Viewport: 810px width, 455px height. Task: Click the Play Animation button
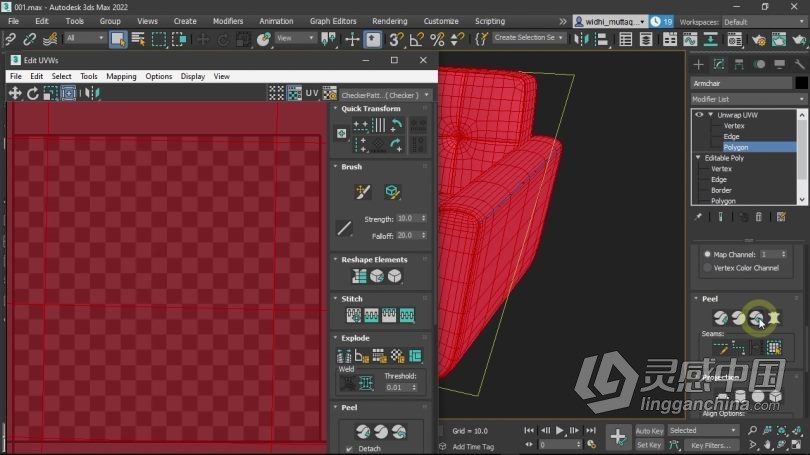point(559,430)
